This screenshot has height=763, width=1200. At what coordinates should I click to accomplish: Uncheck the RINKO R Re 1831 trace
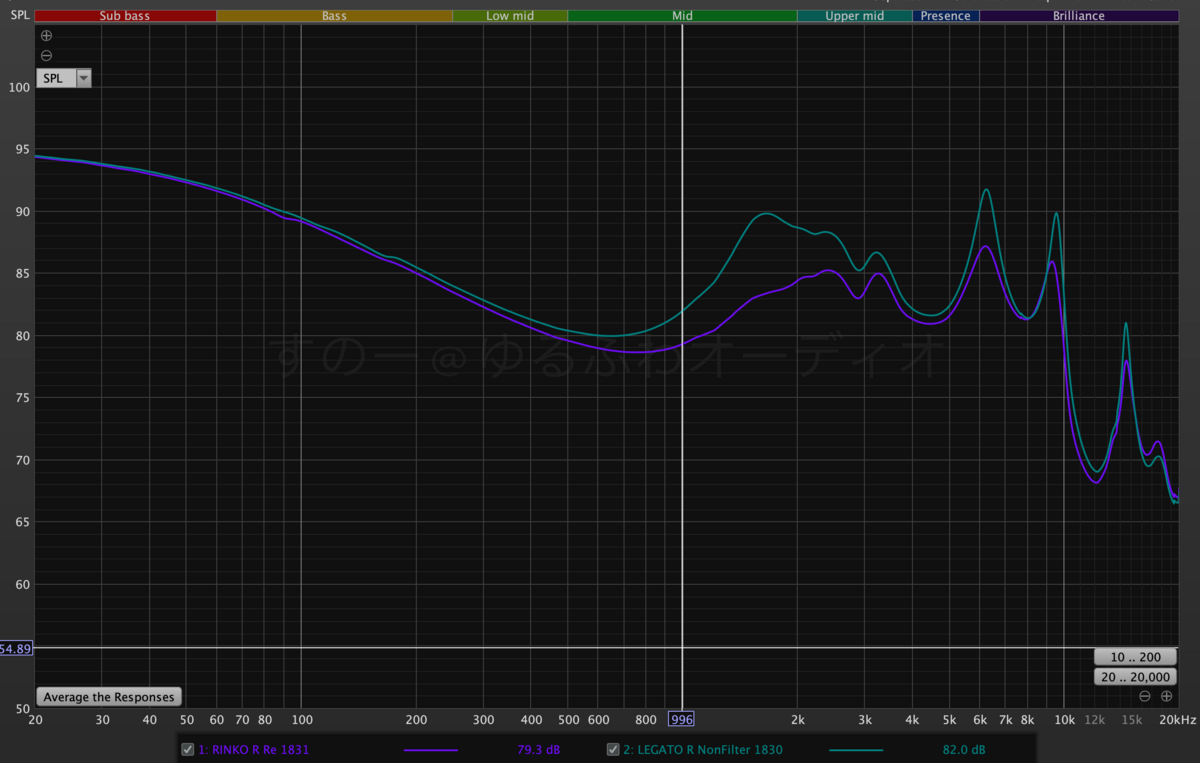187,749
